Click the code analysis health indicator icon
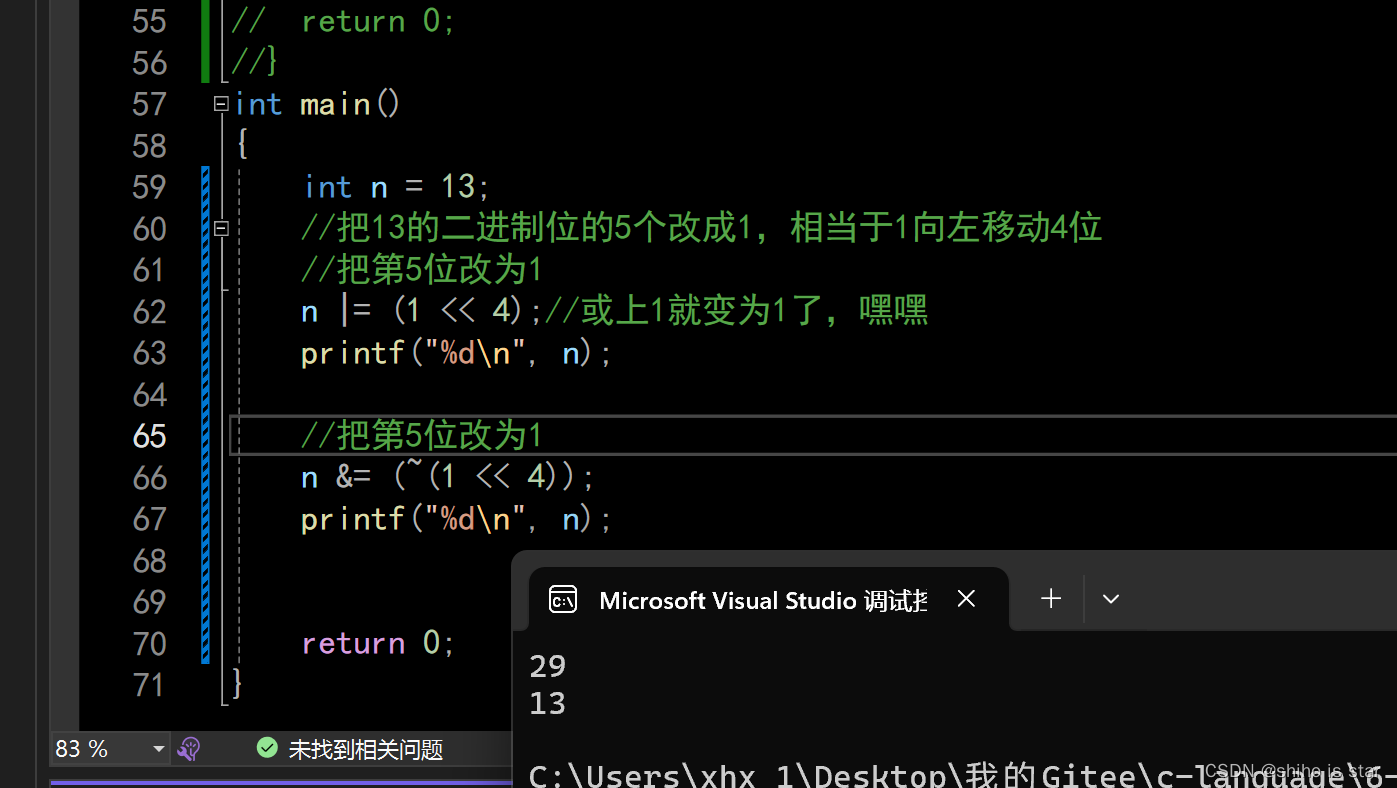Image resolution: width=1397 pixels, height=788 pixels. coord(189,749)
